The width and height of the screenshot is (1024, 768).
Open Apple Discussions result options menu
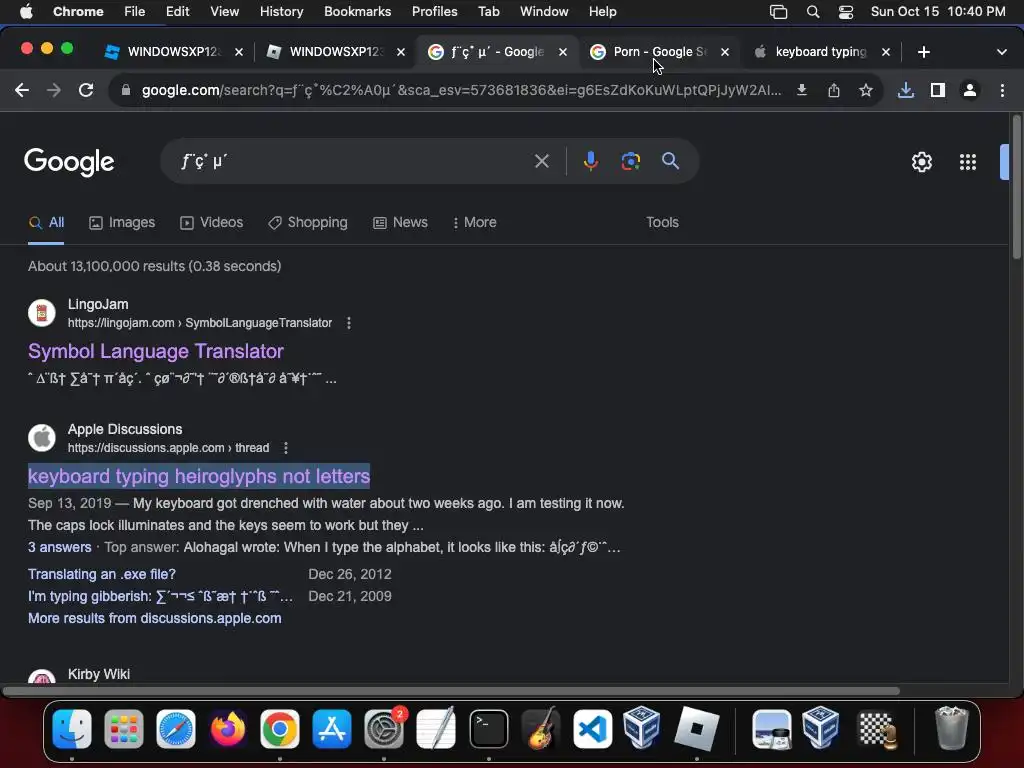(285, 448)
